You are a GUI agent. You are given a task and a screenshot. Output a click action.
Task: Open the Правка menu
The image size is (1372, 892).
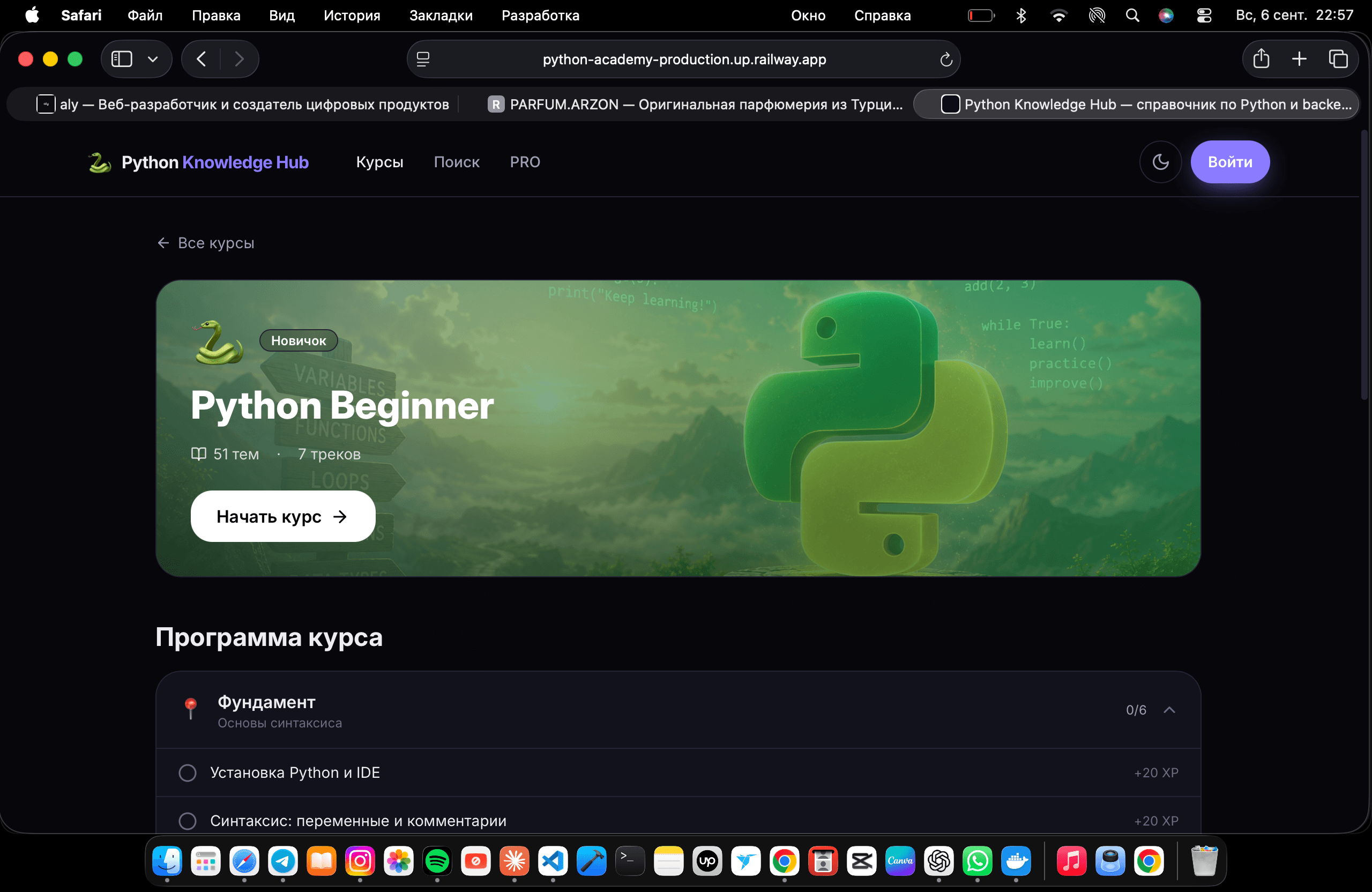215,16
